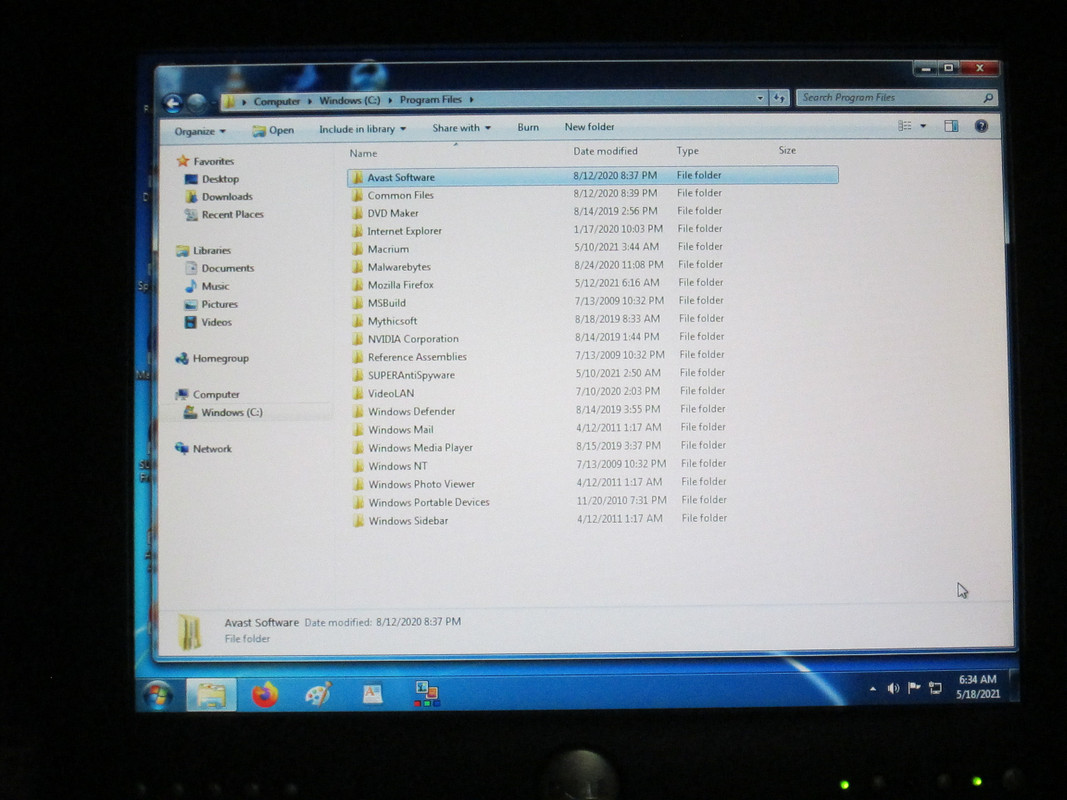This screenshot has width=1067, height=800.
Task: Select the Macrium folder icon
Action: coord(357,249)
